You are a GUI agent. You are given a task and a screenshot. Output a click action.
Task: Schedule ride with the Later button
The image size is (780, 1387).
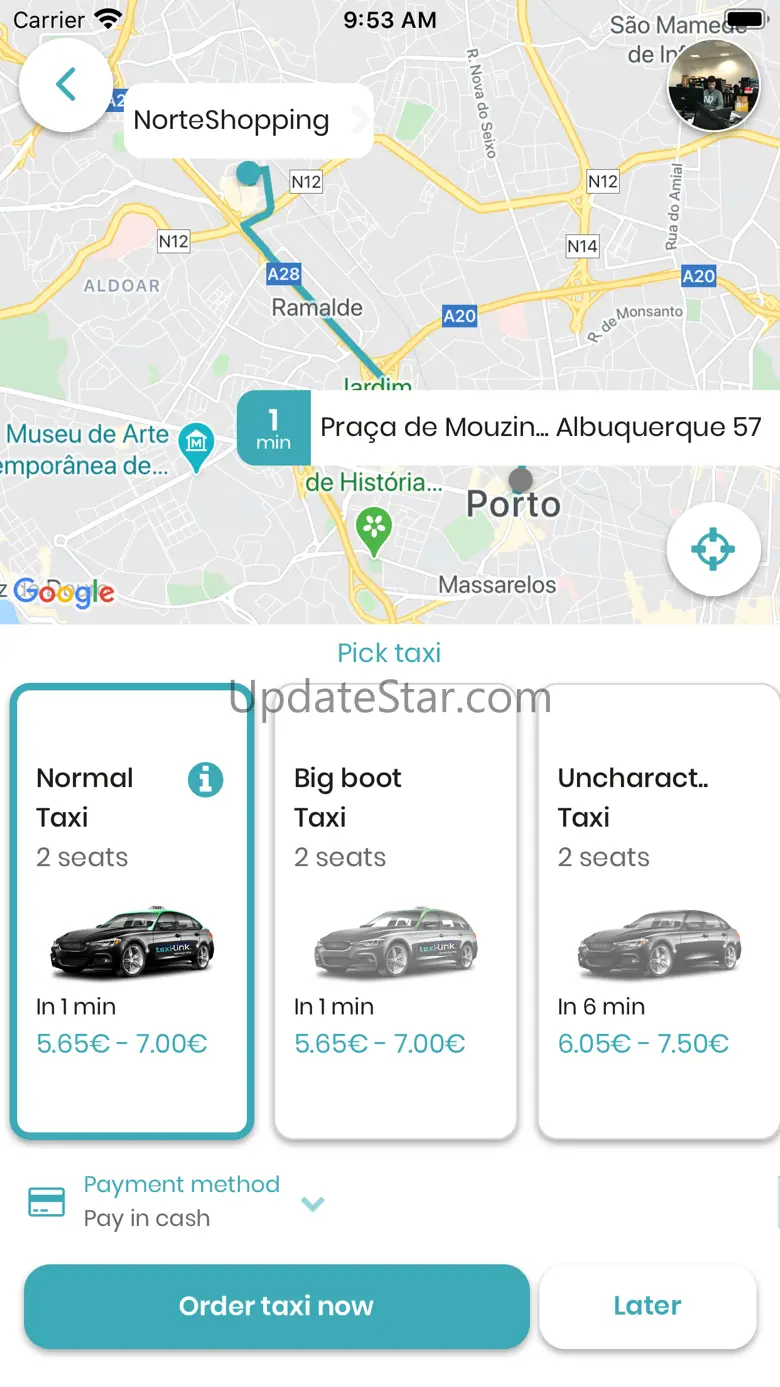point(647,1306)
